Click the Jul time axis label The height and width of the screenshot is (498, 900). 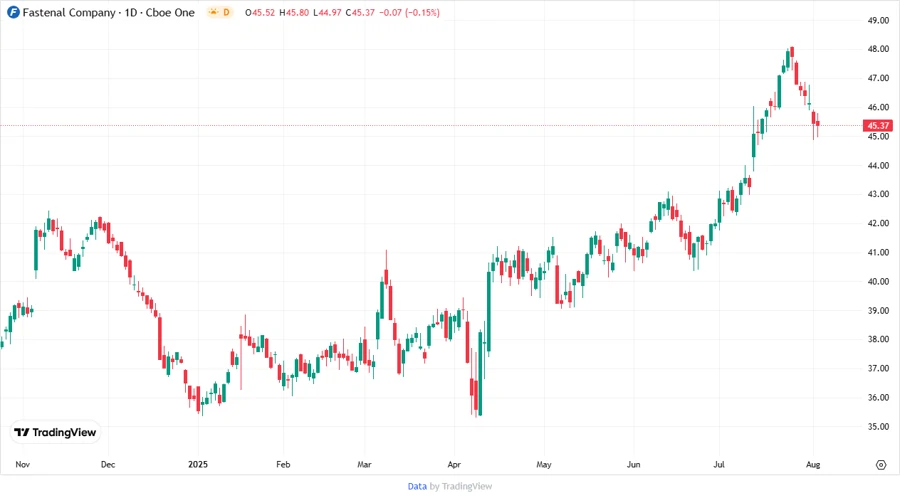click(x=719, y=464)
